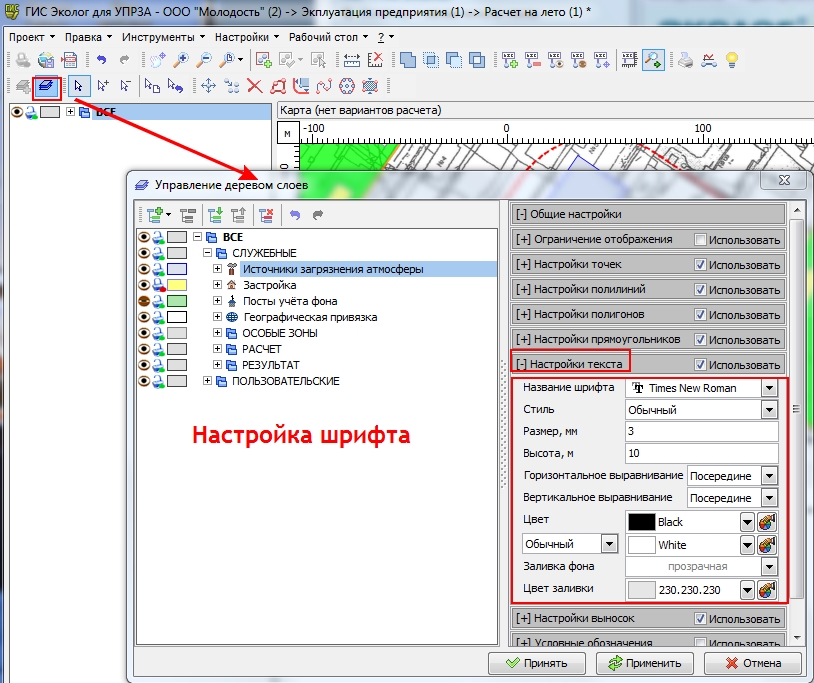Click the Принять button
814x683 pixels.
[x=536, y=663]
